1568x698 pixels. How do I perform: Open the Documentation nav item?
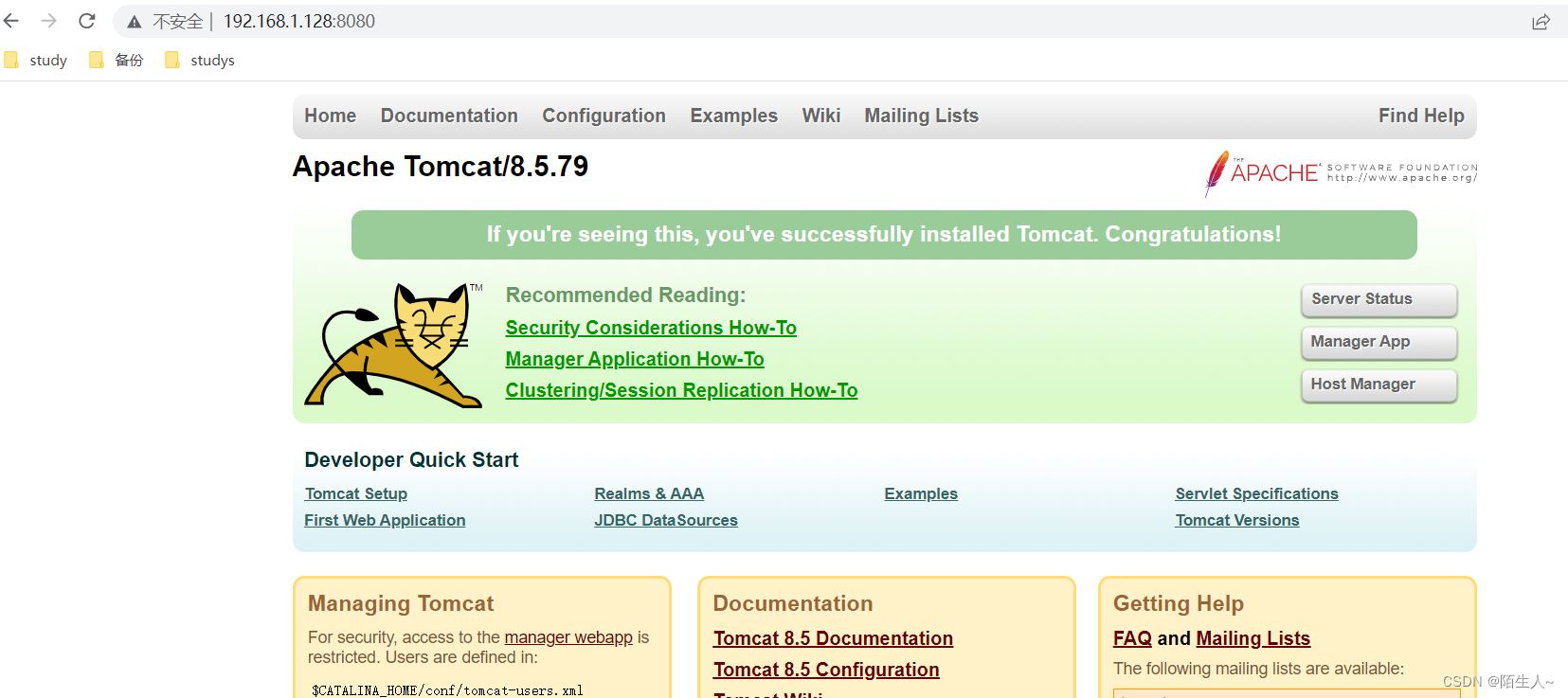point(449,116)
